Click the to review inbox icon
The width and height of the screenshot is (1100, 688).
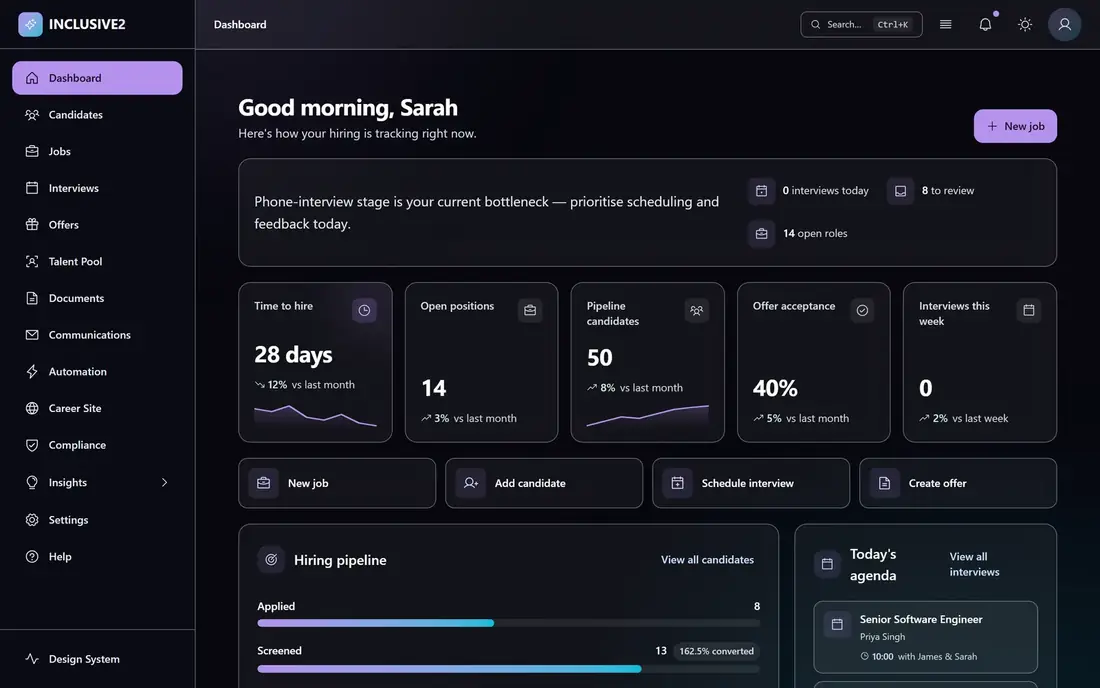tap(900, 191)
